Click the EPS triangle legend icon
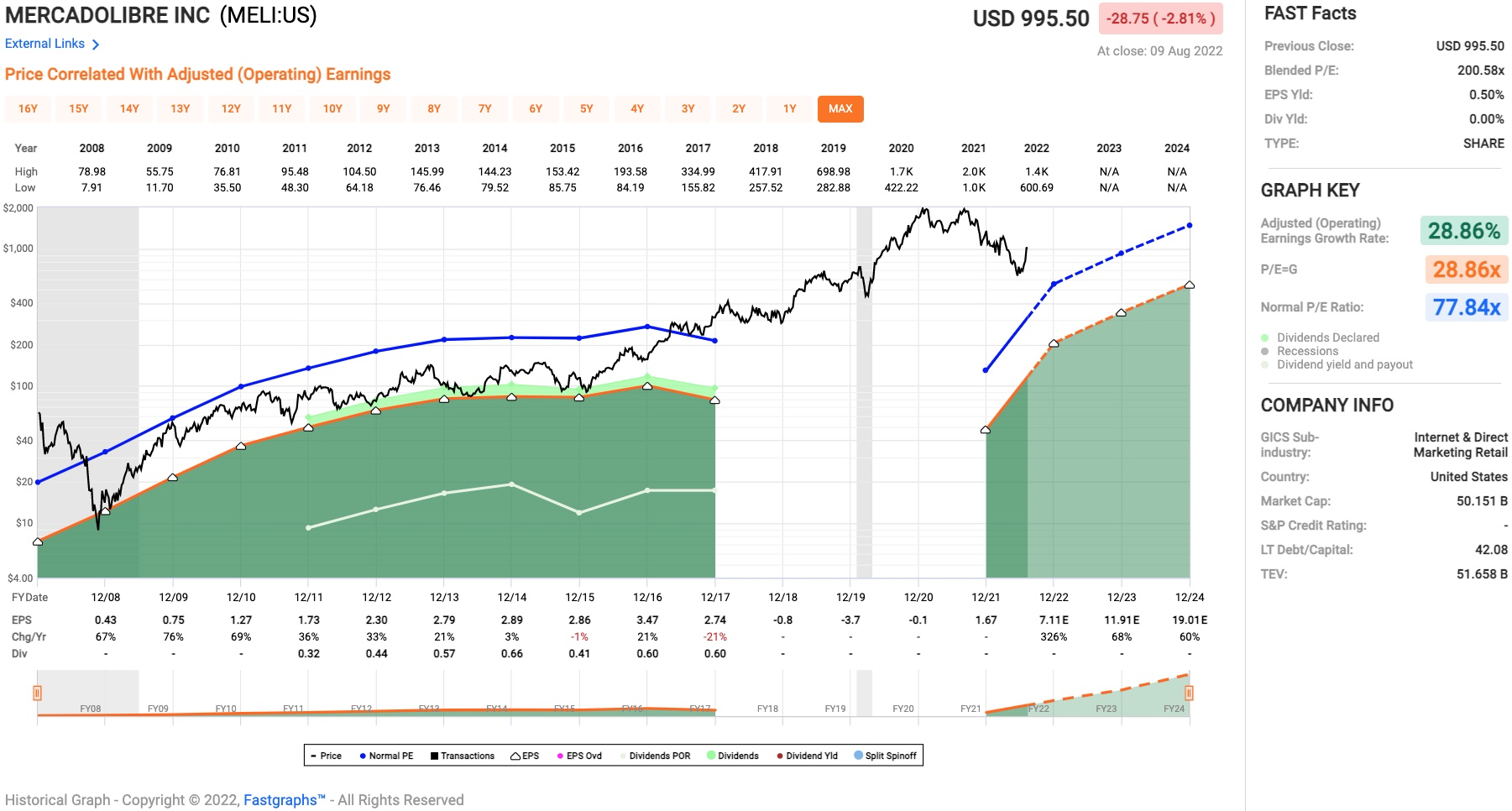Viewport: 1512px width, 811px height. (515, 756)
